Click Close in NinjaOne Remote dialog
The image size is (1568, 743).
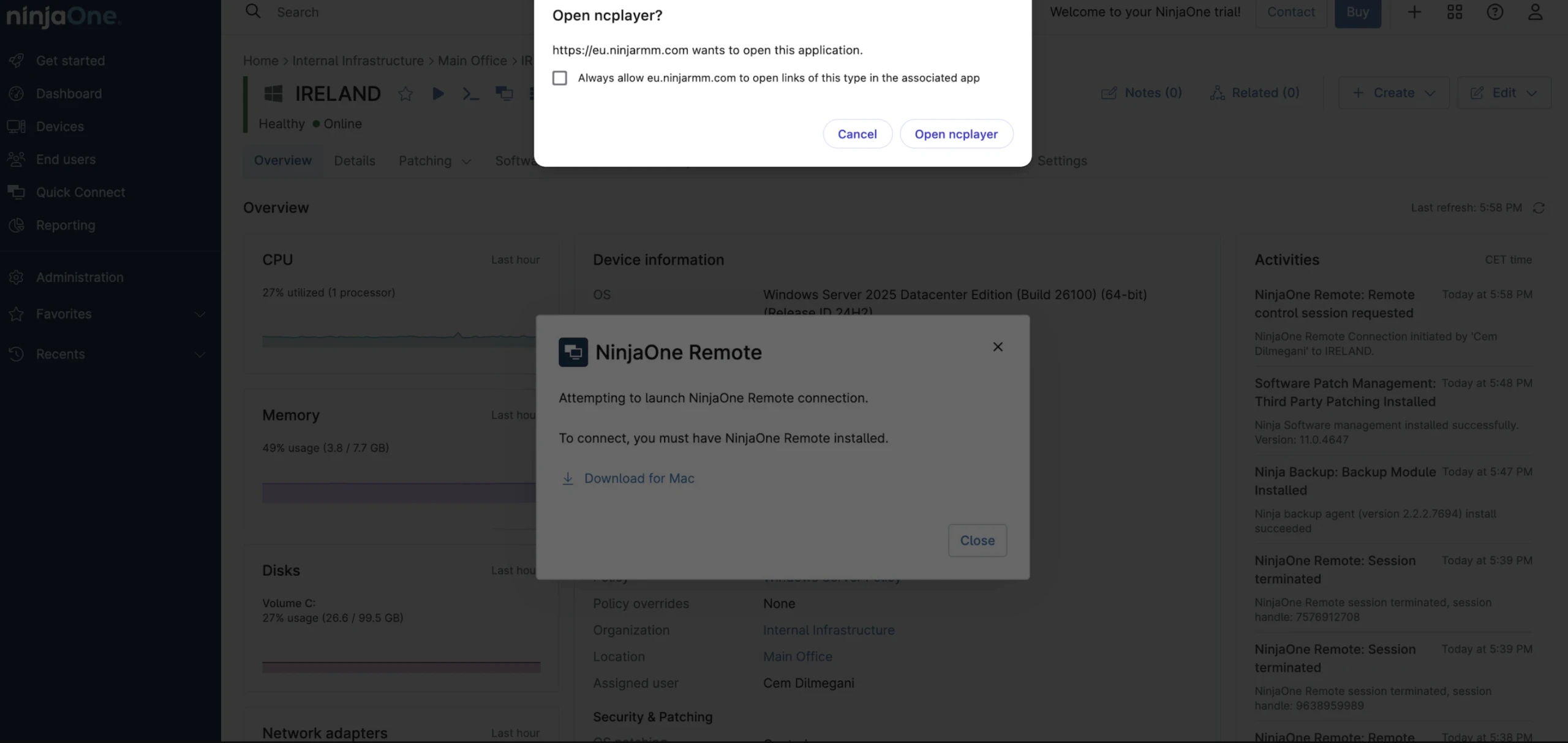click(x=978, y=540)
